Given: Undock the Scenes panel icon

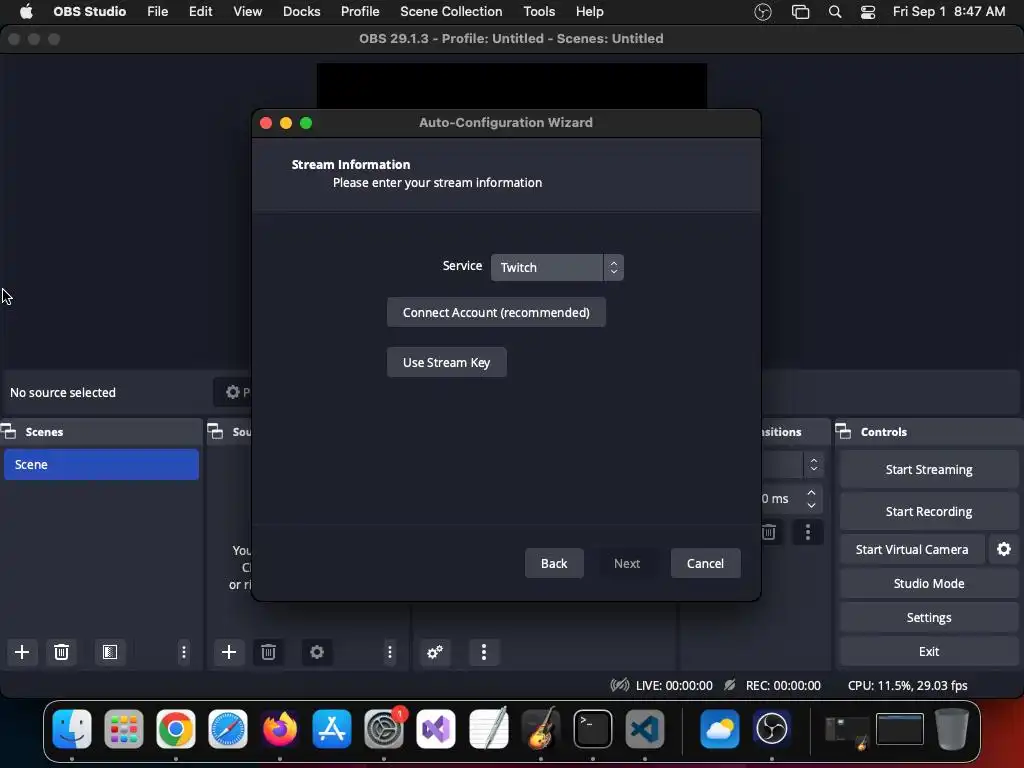Looking at the screenshot, I should (x=8, y=431).
